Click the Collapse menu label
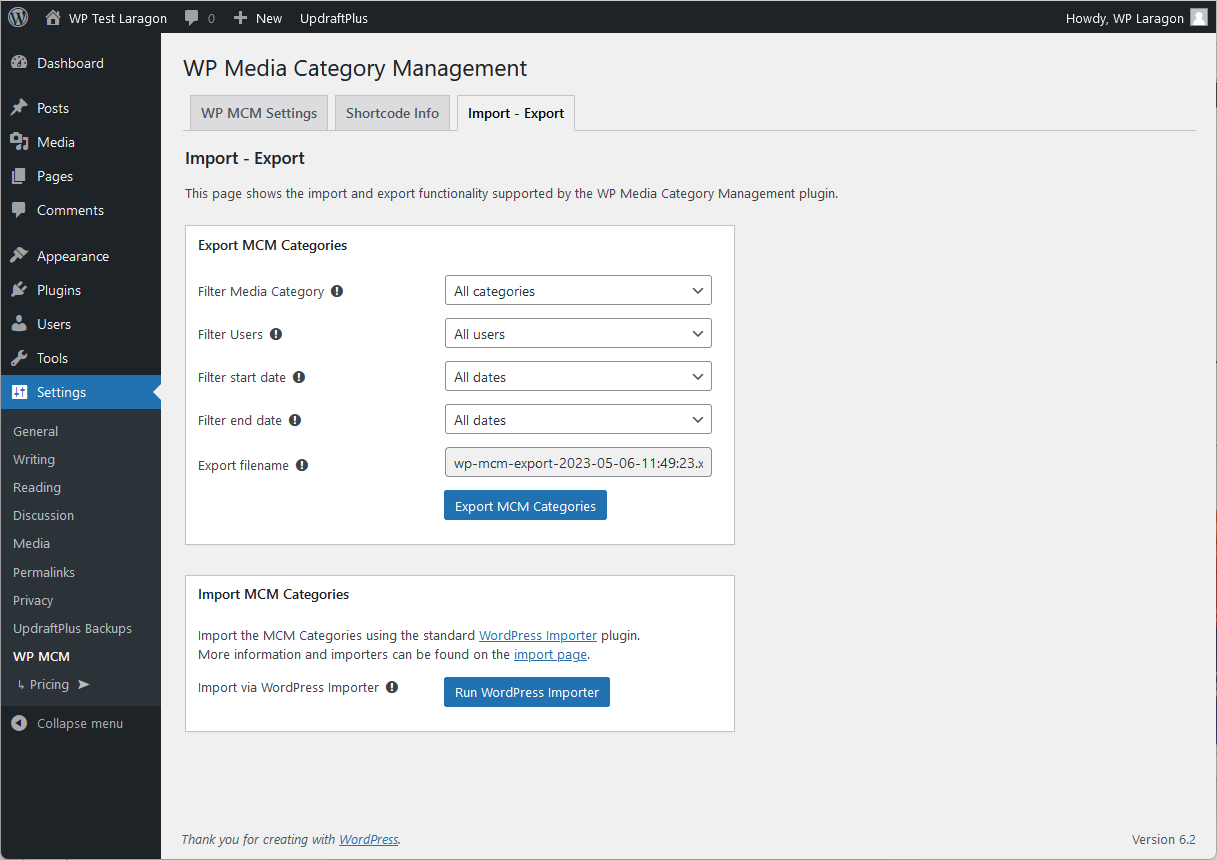Viewport: 1217px width, 860px height. point(80,723)
